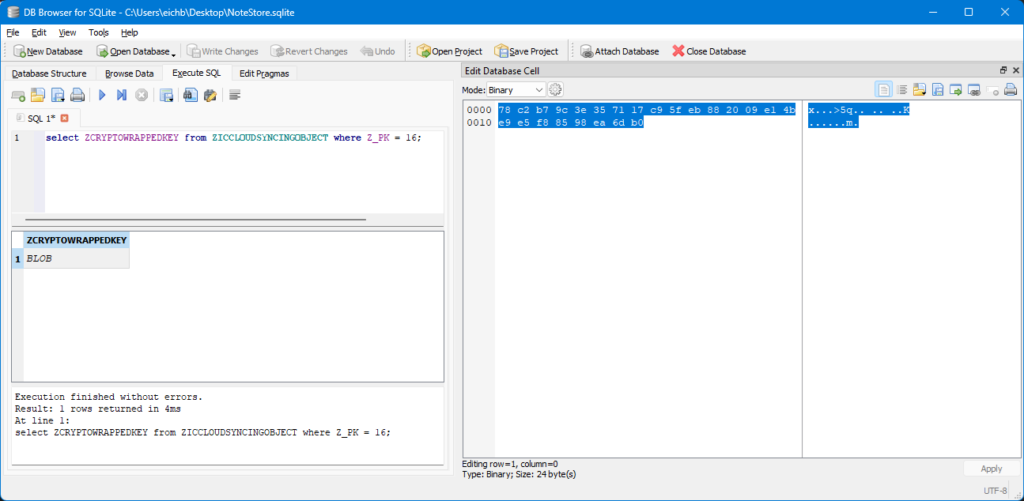The width and height of the screenshot is (1024, 501).
Task: Switch to Edit Pragmas tab
Action: [x=264, y=74]
